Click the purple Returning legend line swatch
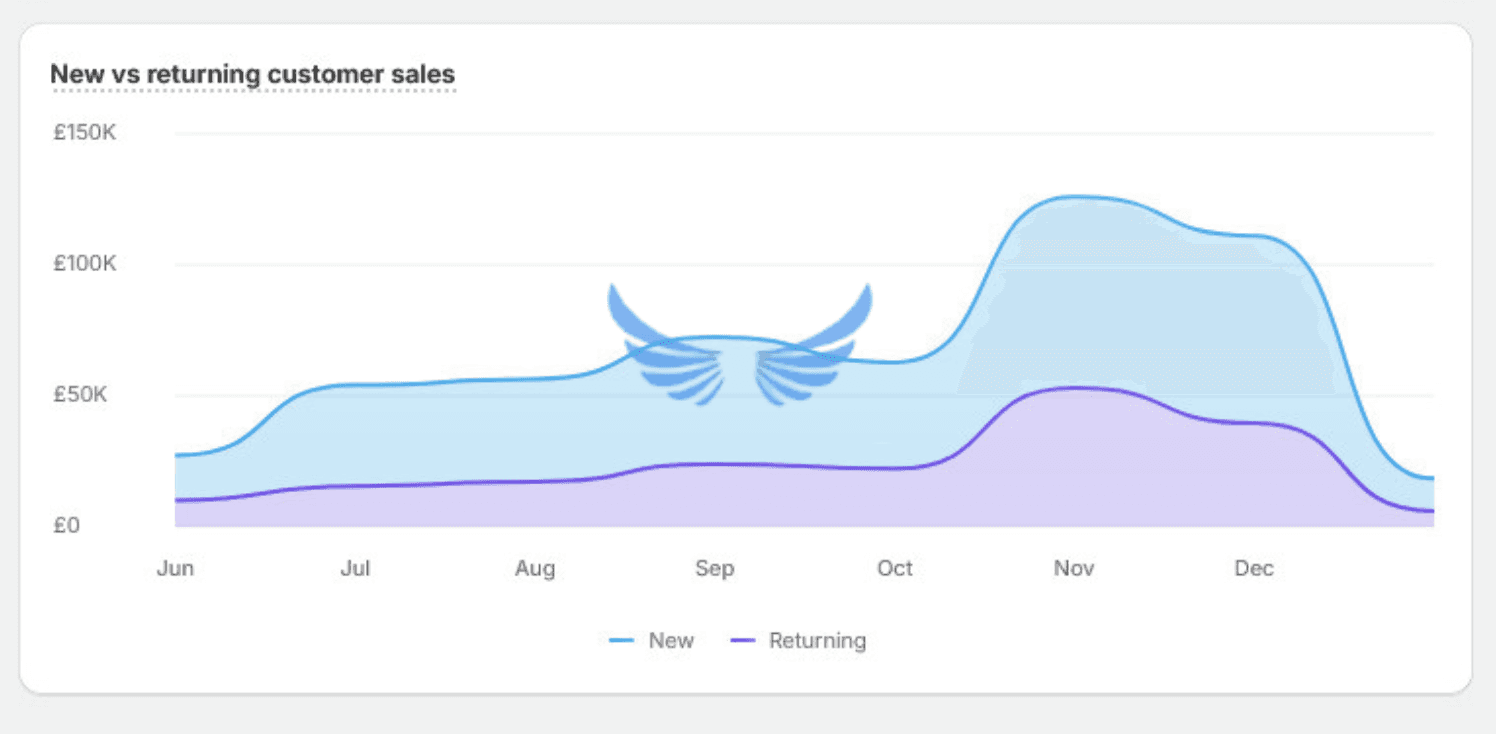Screen dimensions: 1496x734 743,641
